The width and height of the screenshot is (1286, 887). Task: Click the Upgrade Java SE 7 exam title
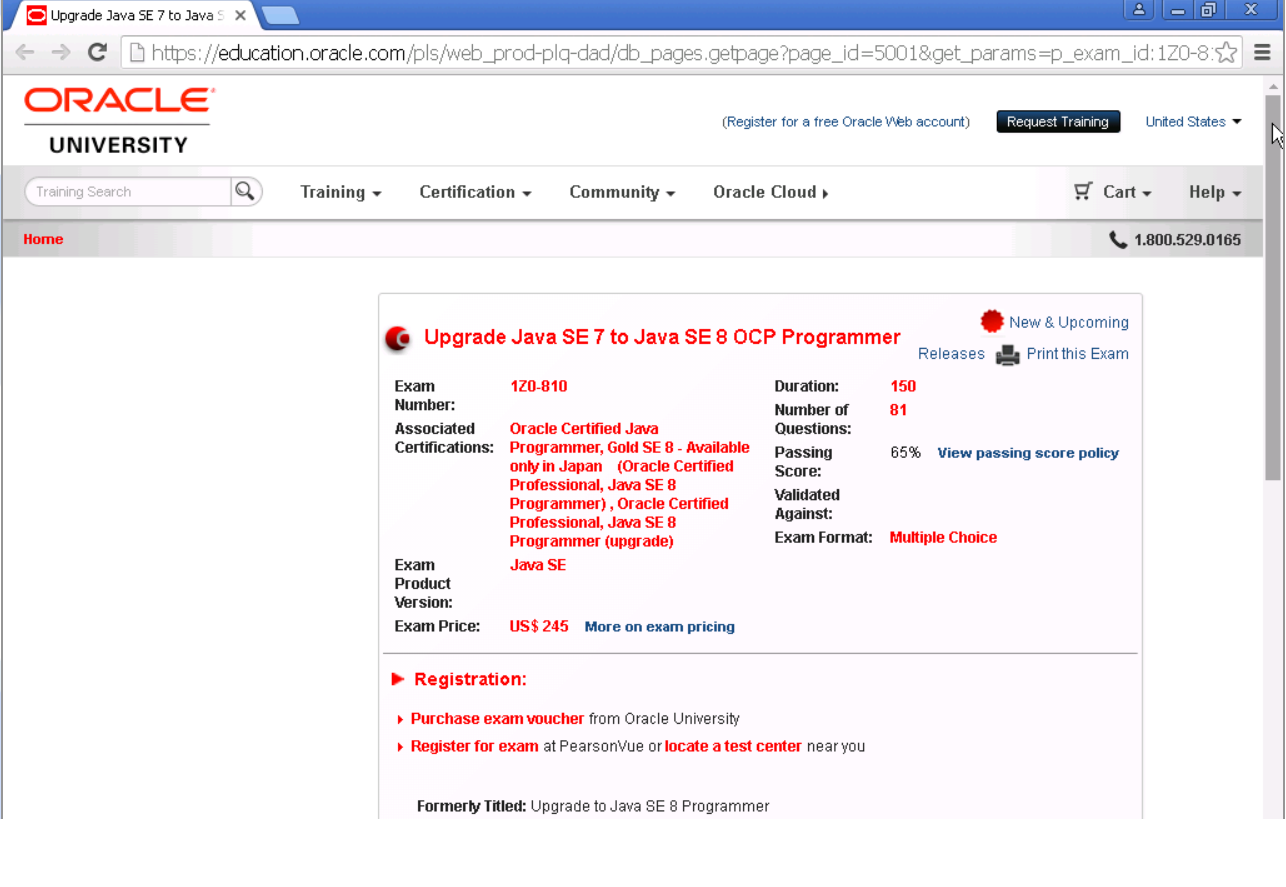(662, 338)
